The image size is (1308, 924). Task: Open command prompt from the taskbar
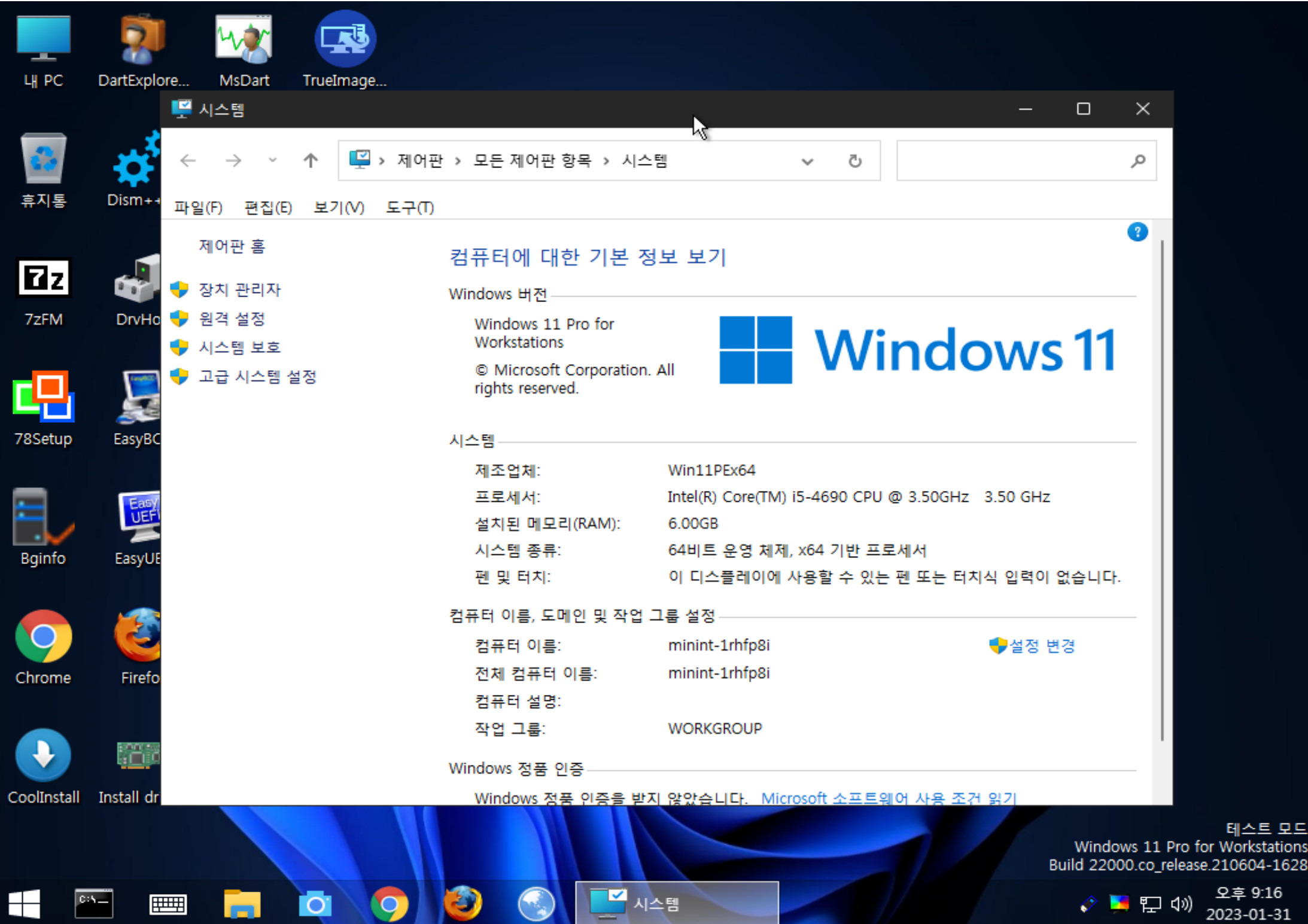pos(93,903)
